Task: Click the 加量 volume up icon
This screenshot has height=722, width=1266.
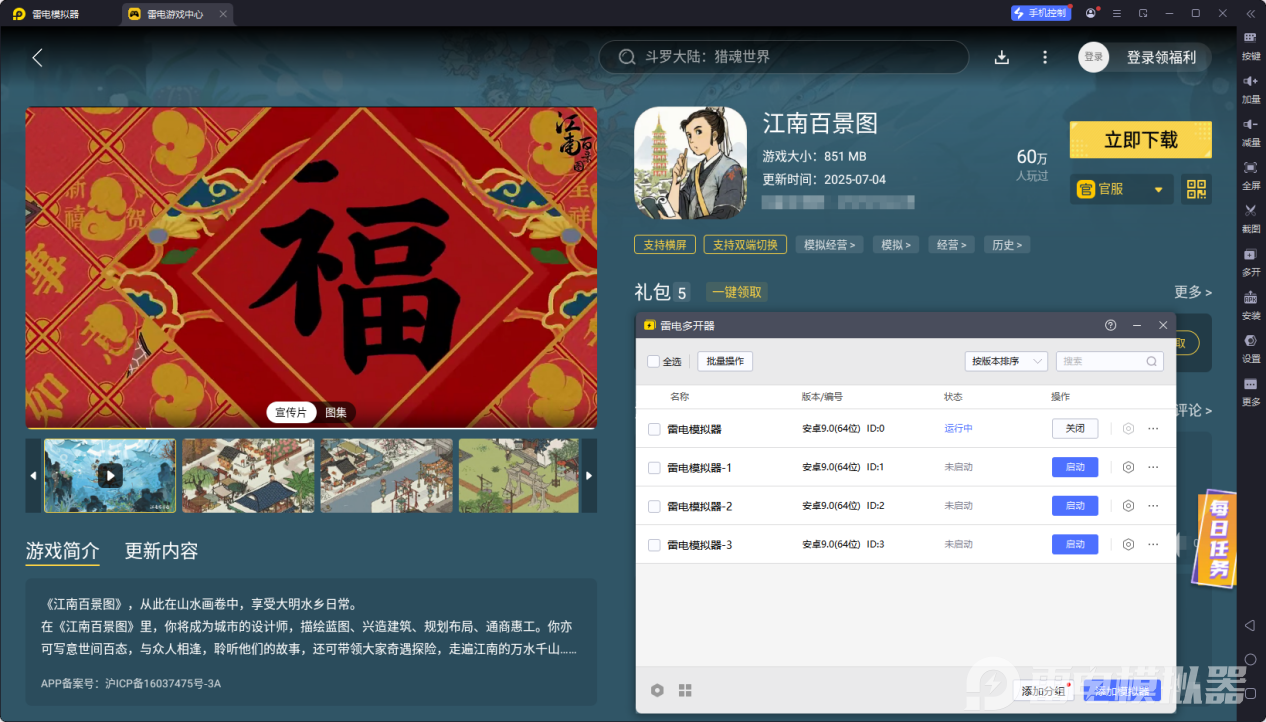Action: [x=1250, y=81]
